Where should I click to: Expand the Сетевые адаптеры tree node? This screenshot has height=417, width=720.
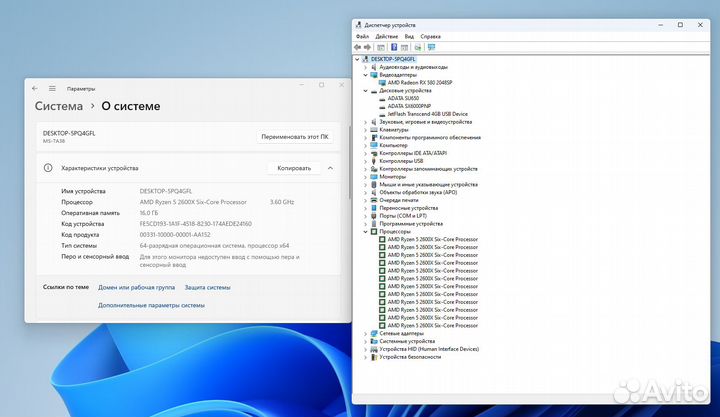(x=365, y=333)
